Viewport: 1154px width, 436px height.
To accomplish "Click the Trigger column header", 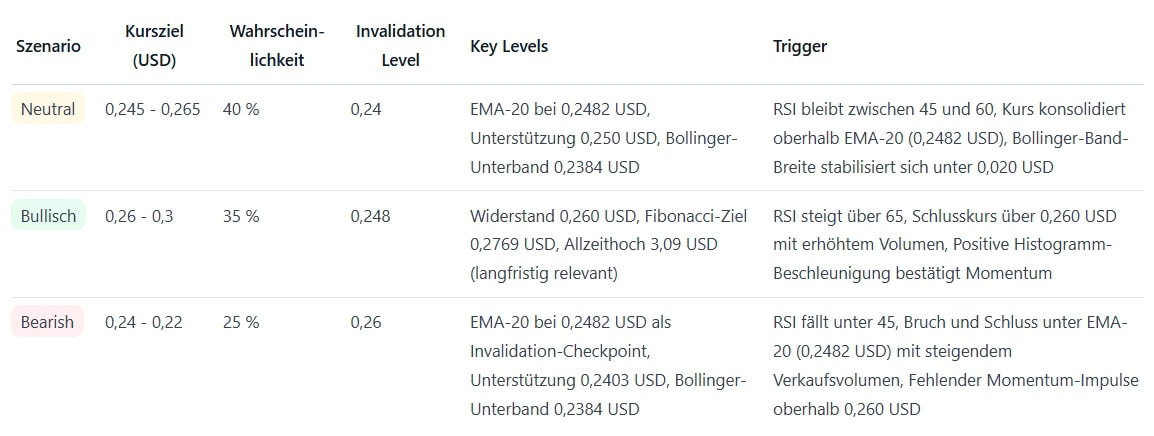I will 799,46.
